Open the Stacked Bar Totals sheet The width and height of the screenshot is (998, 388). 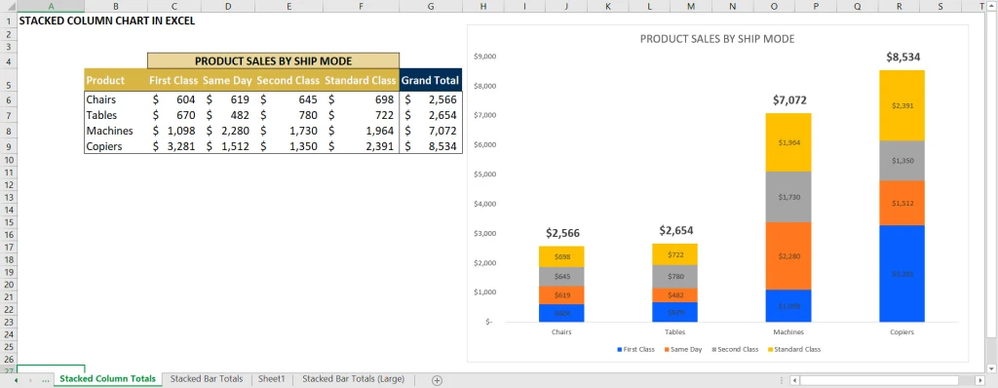point(206,379)
